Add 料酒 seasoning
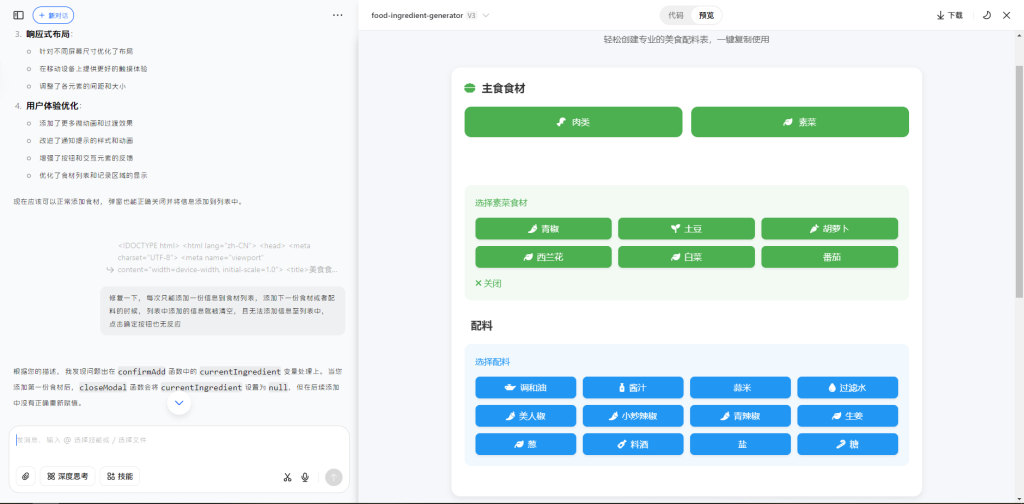The width and height of the screenshot is (1024, 504). click(x=633, y=444)
